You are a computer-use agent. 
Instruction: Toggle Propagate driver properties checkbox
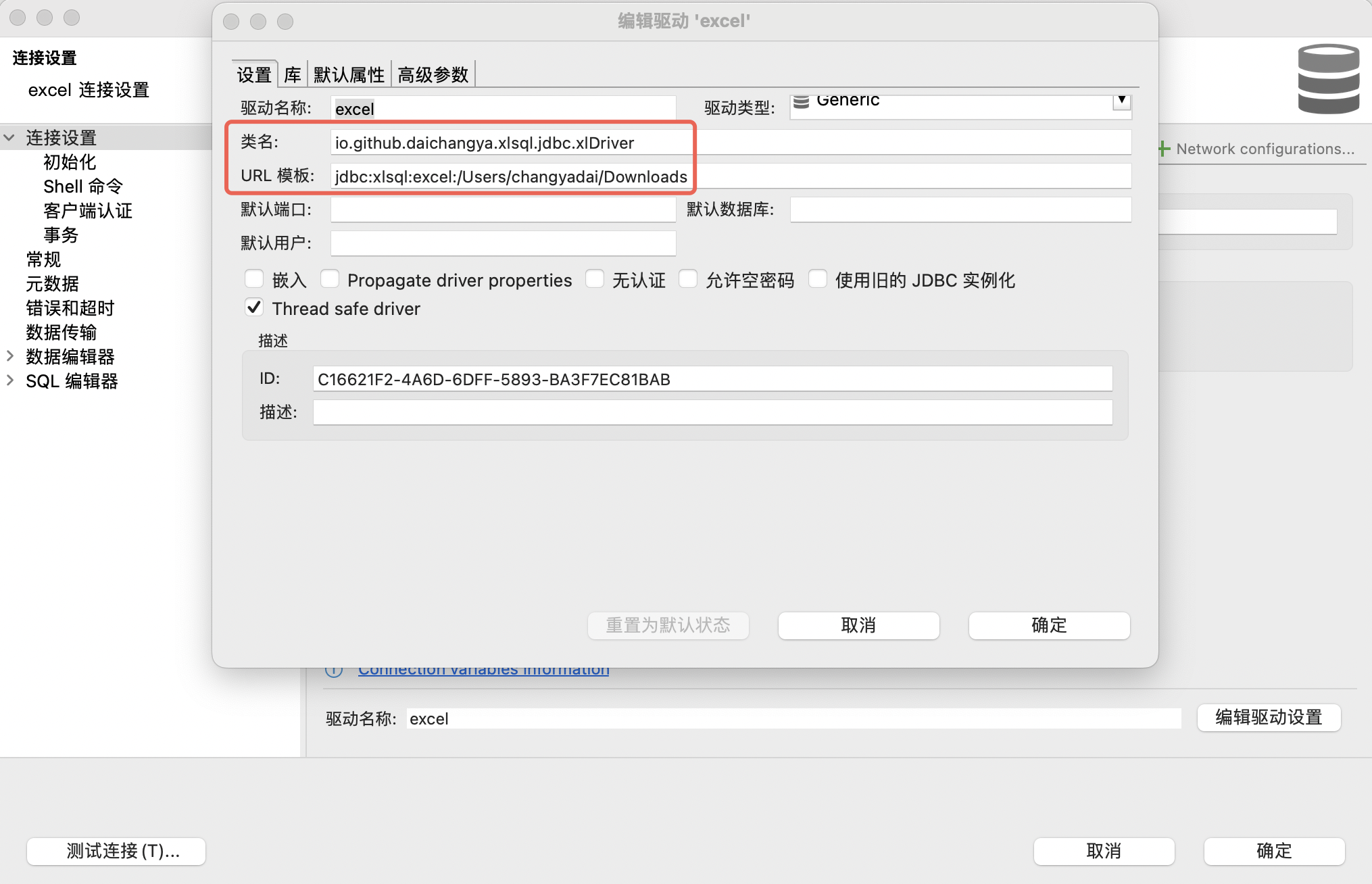tap(330, 279)
